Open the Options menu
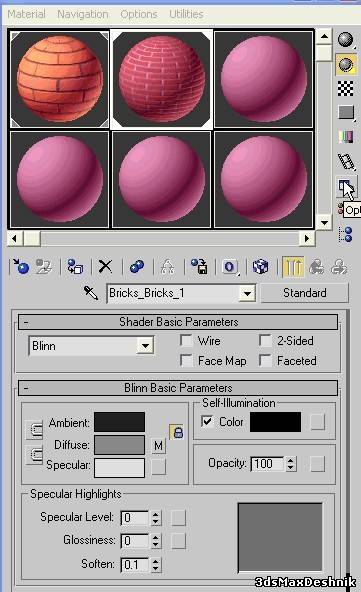Screen dimensions: 361x592 [139, 14]
